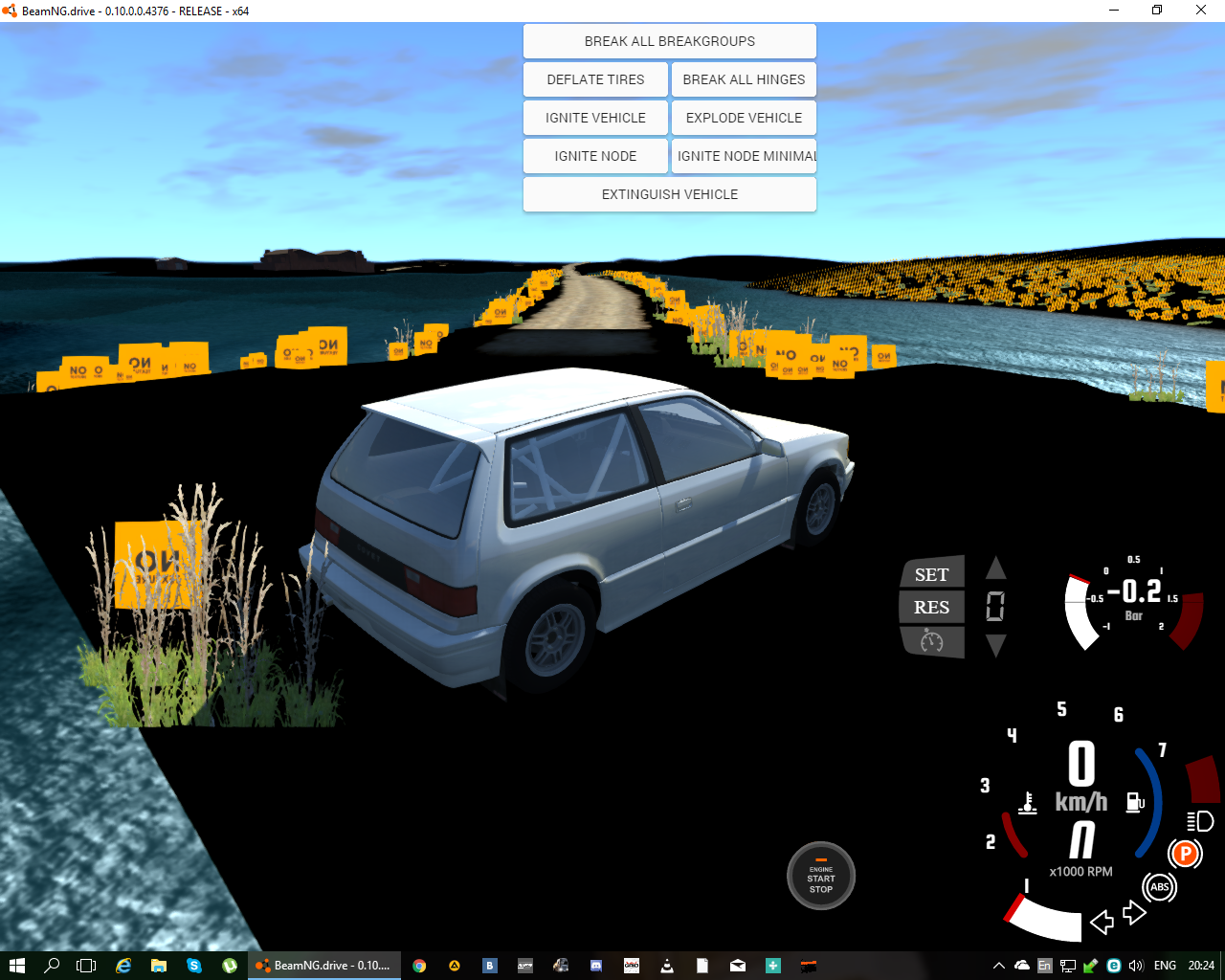This screenshot has width=1225, height=980.
Task: Select the BeamNG.drive taskbar window button
Action: pyautogui.click(x=323, y=966)
